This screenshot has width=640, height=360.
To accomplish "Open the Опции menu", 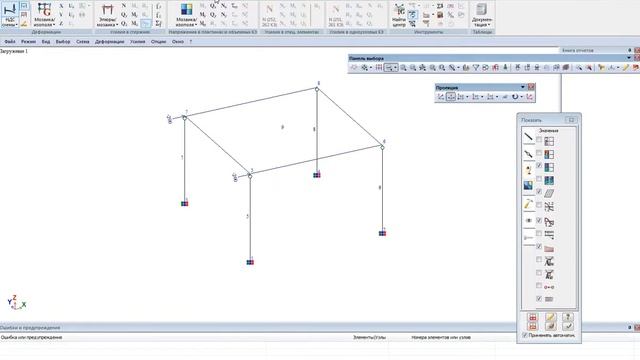I will (x=158, y=42).
